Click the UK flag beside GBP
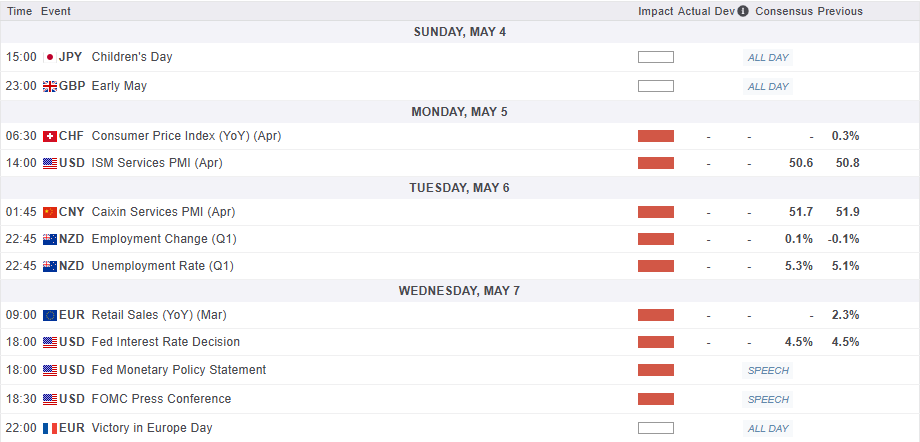This screenshot has height=442, width=920. pyautogui.click(x=49, y=86)
